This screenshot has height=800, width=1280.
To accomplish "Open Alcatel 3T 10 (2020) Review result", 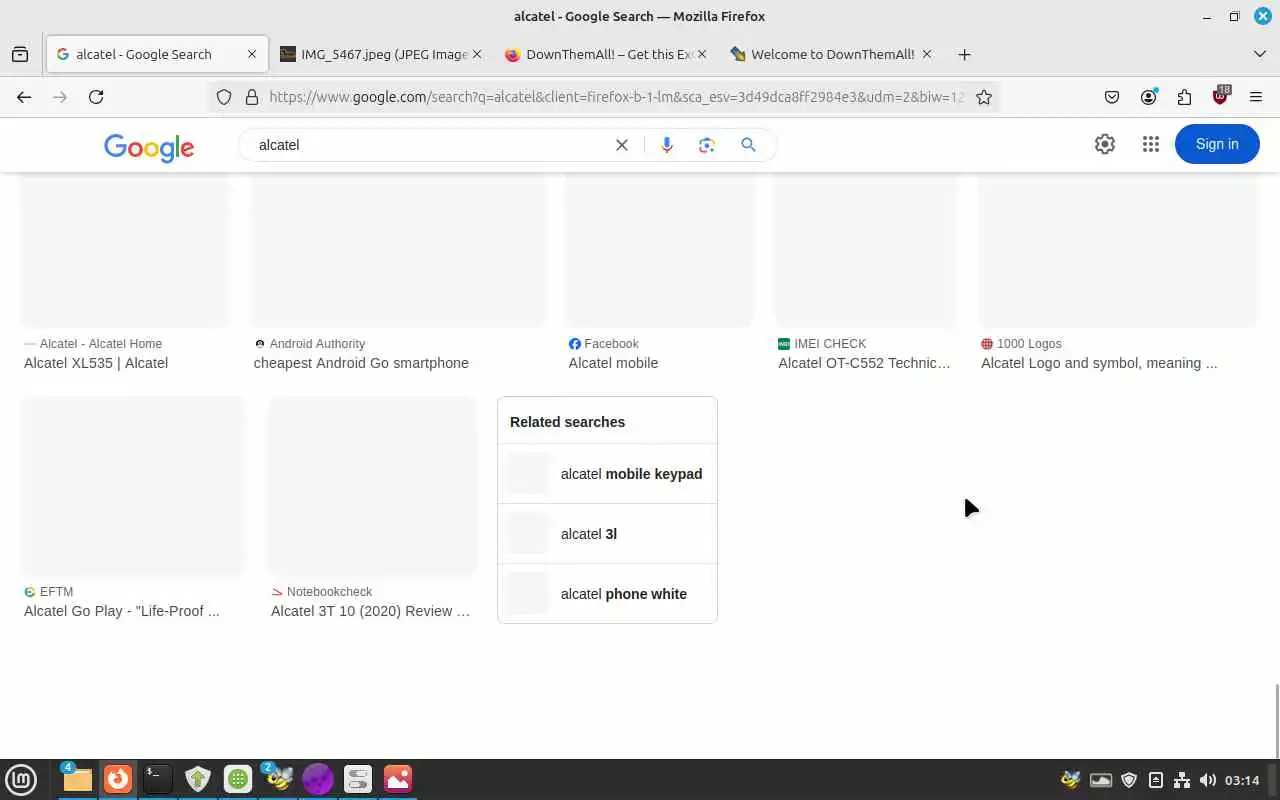I will [x=370, y=611].
